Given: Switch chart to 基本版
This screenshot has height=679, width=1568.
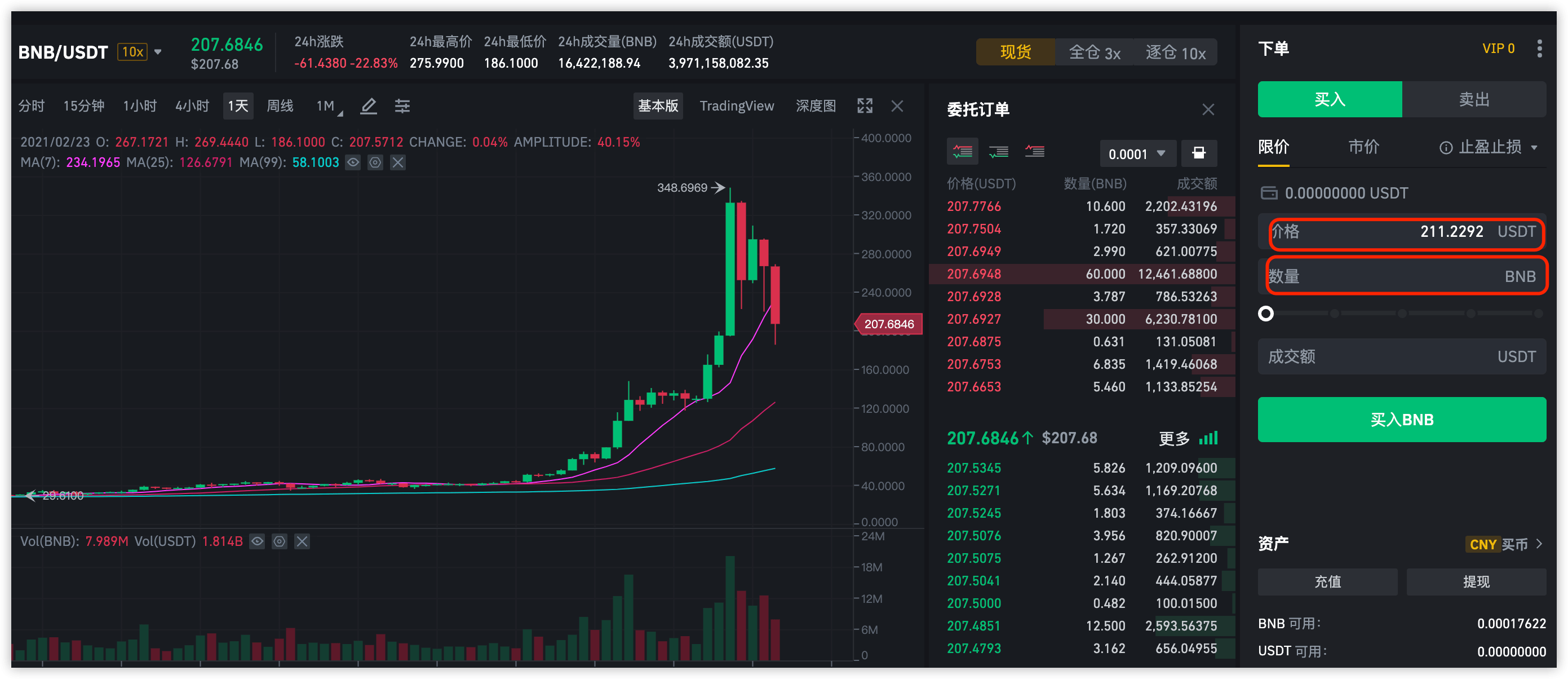Looking at the screenshot, I should (x=658, y=106).
